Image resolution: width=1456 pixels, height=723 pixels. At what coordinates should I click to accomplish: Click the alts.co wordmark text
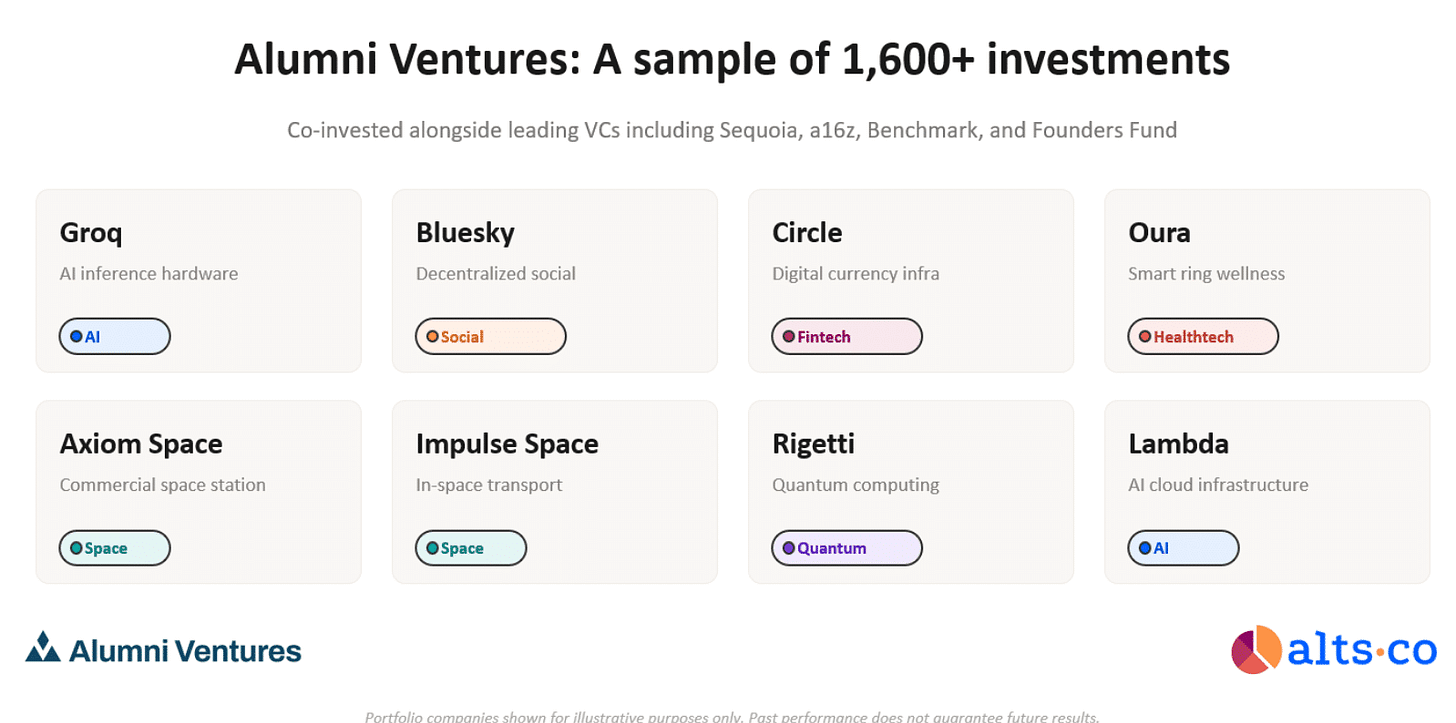(1362, 651)
